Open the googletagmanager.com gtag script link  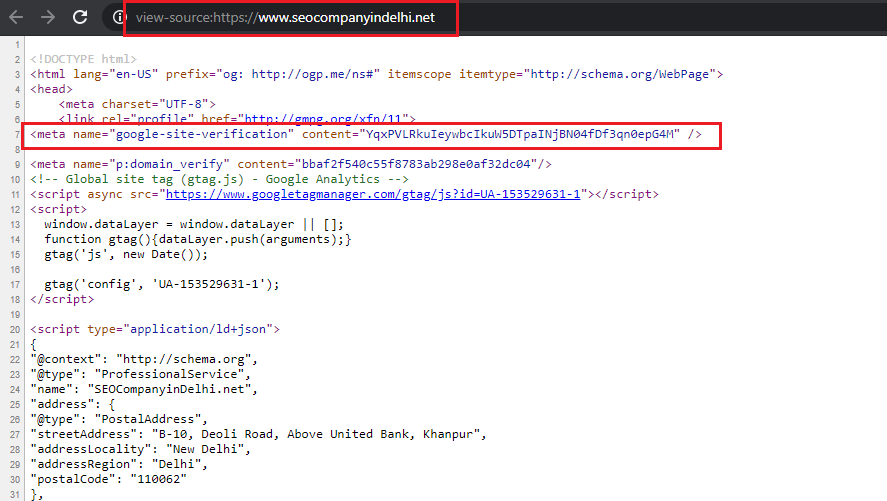pos(373,194)
